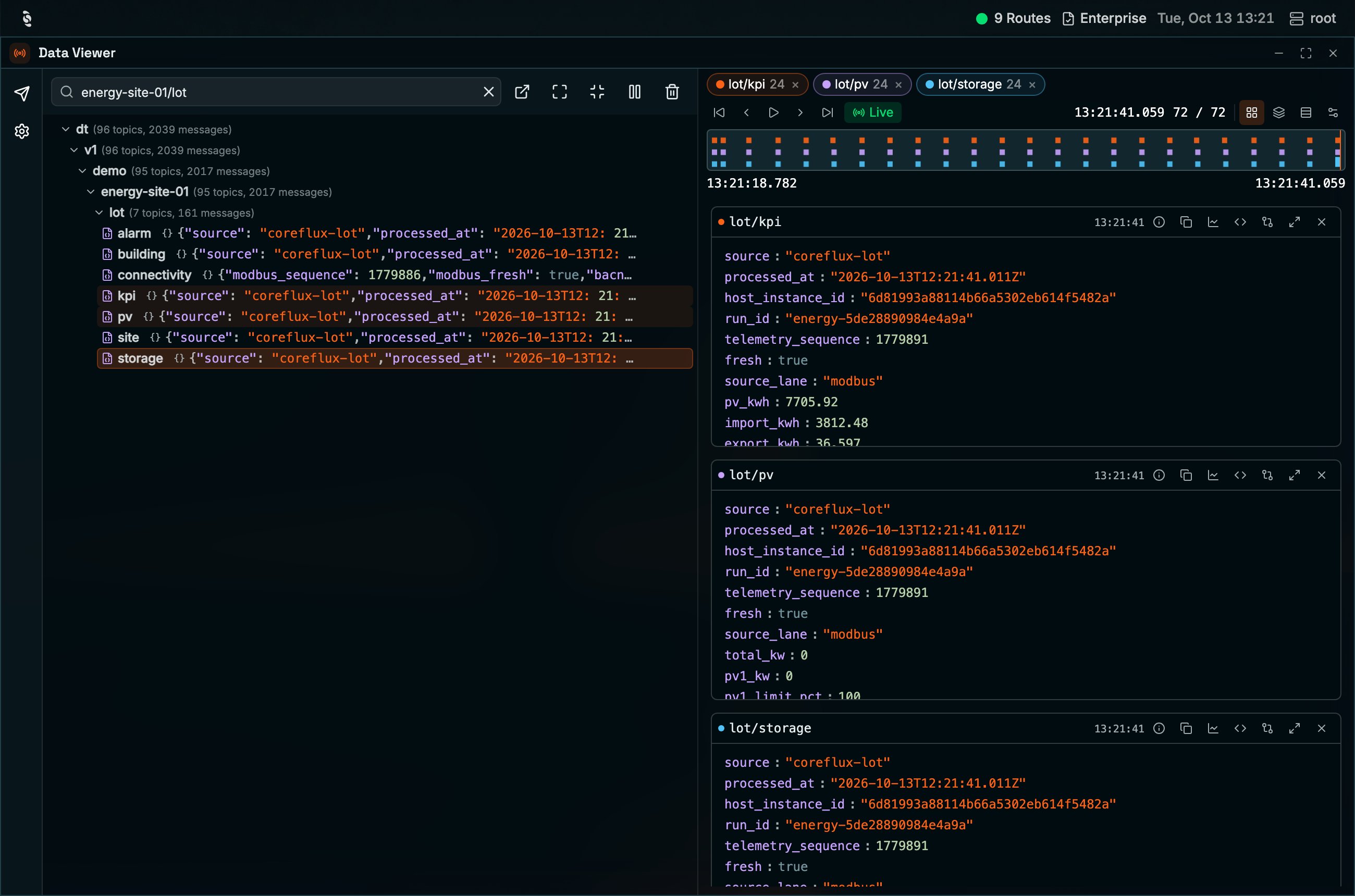
Task: Open topic tree in external window icon
Action: click(522, 92)
